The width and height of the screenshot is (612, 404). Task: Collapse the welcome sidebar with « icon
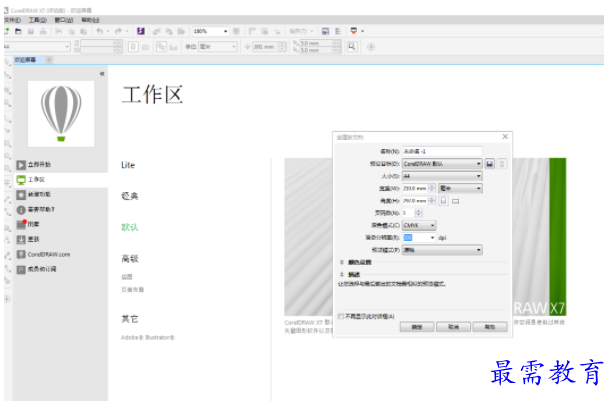[x=102, y=73]
